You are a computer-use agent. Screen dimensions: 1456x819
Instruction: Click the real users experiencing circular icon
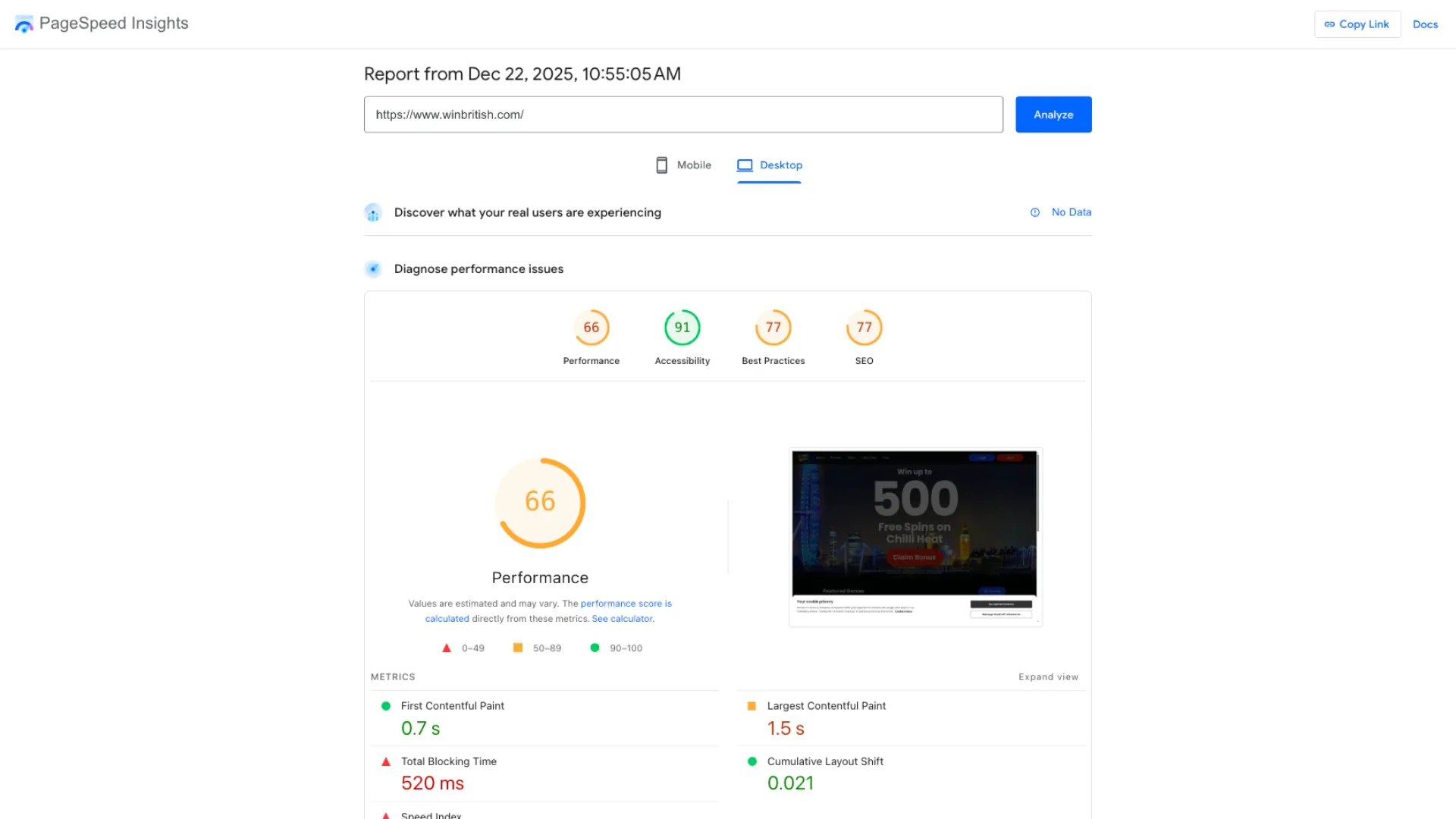[x=373, y=212]
